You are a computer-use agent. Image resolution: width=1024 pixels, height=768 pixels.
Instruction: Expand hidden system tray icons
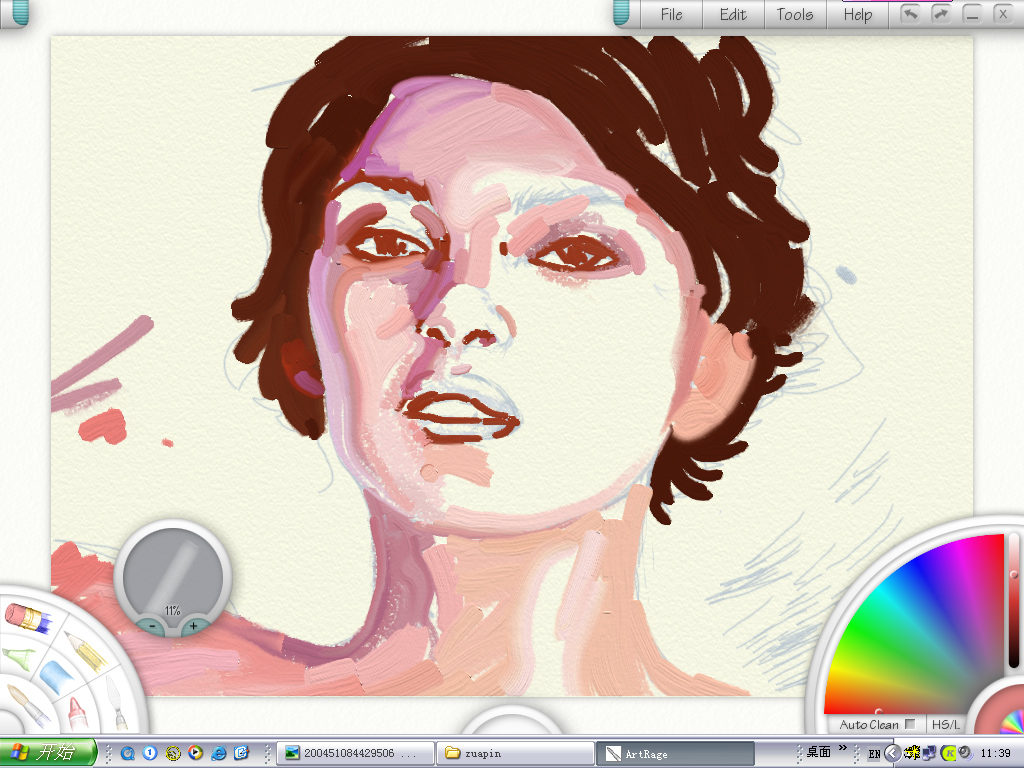click(x=891, y=753)
